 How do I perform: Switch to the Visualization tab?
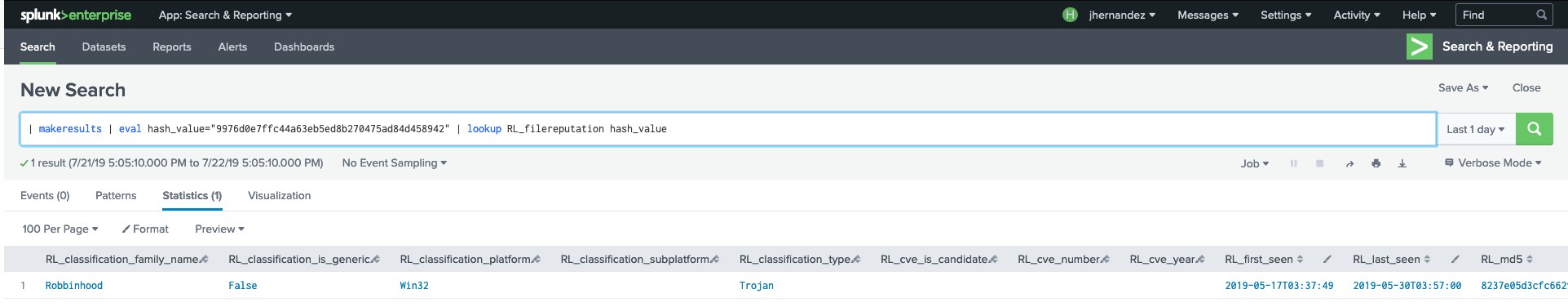point(279,196)
